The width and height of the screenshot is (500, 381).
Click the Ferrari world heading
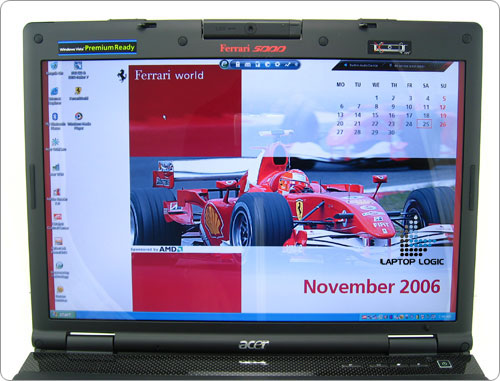(x=169, y=75)
